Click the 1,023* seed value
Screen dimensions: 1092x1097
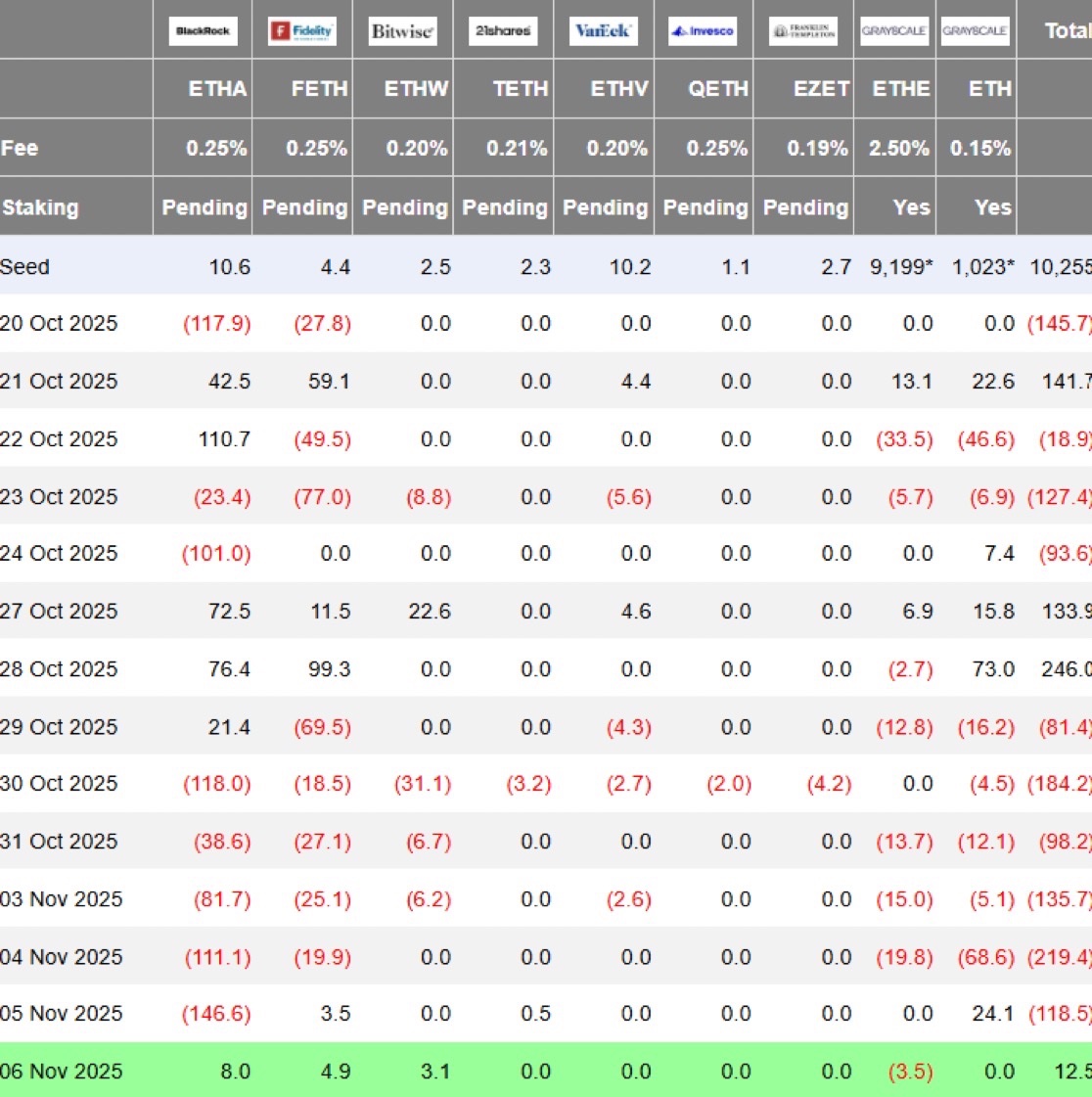coord(982,266)
